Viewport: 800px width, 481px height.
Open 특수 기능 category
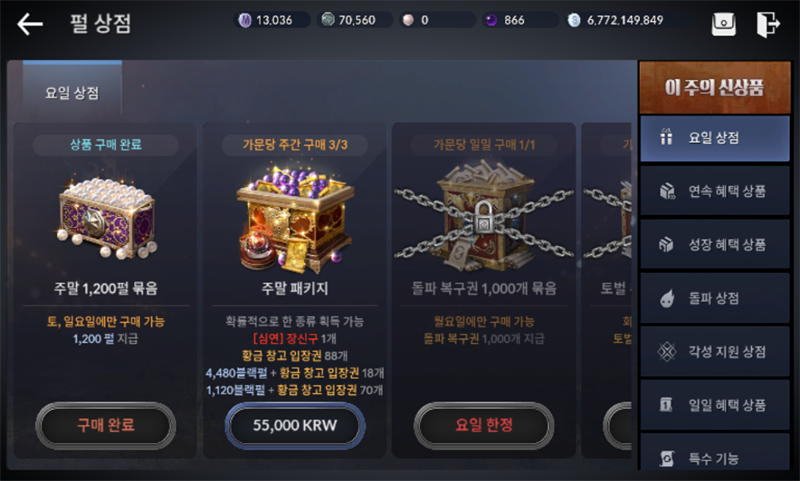pos(714,453)
